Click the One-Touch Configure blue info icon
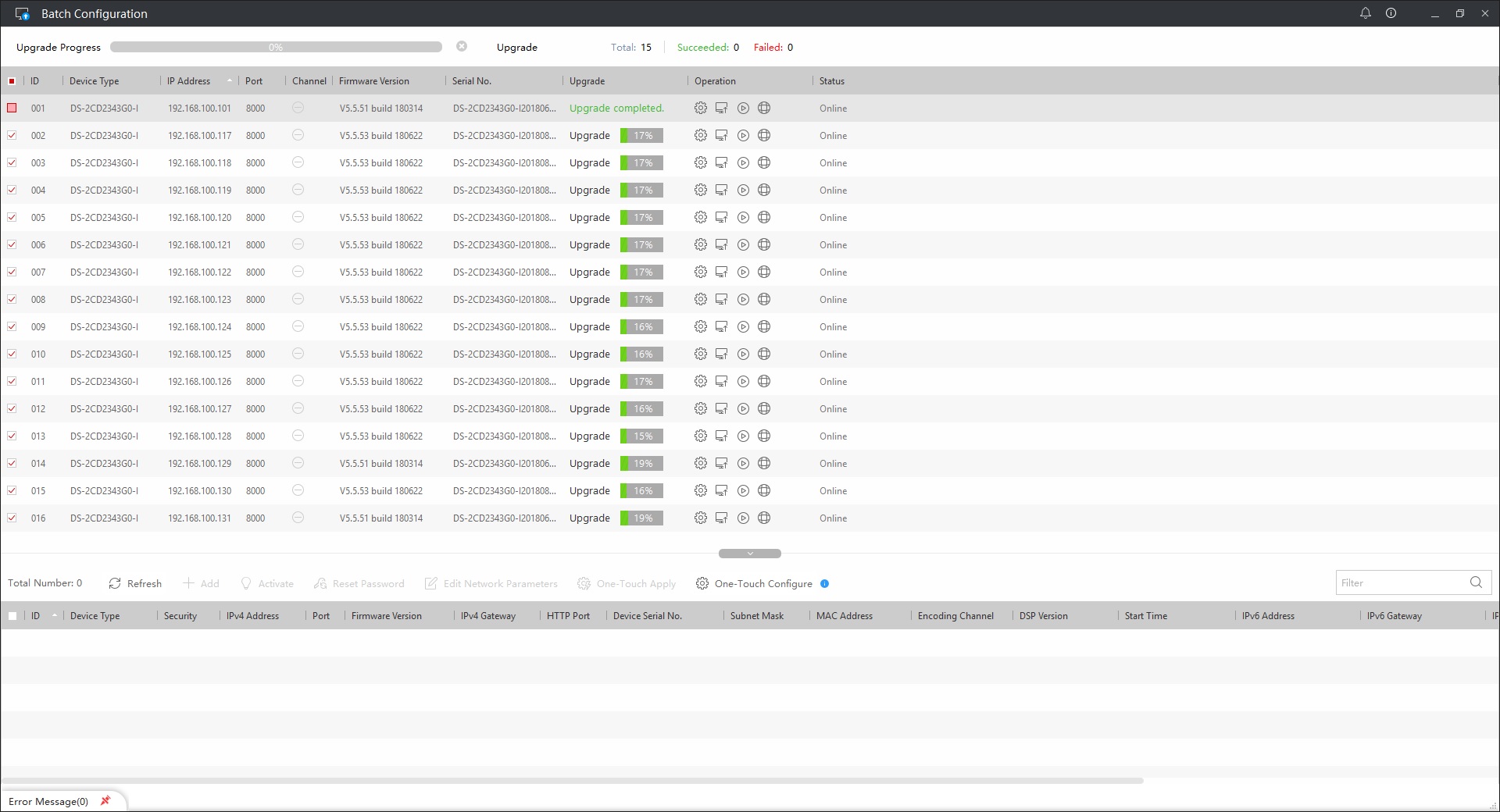This screenshot has height=812, width=1500. (824, 583)
